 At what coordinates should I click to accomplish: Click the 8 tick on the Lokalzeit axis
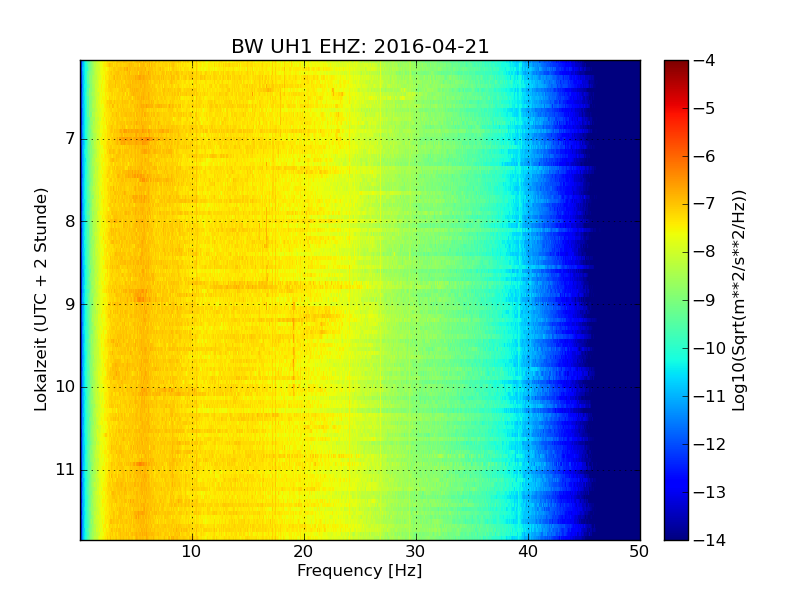point(70,222)
